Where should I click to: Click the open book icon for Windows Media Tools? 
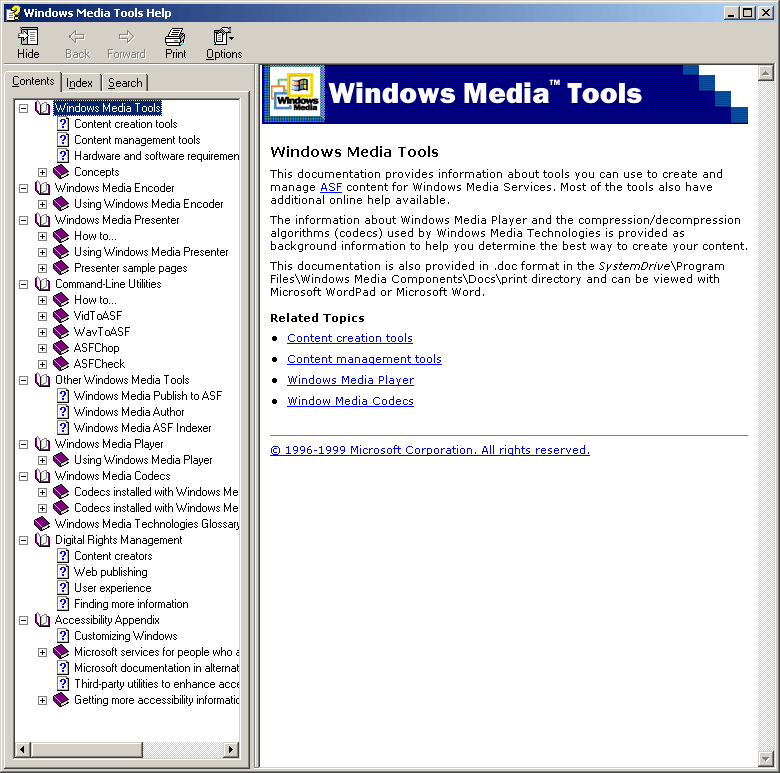43,108
